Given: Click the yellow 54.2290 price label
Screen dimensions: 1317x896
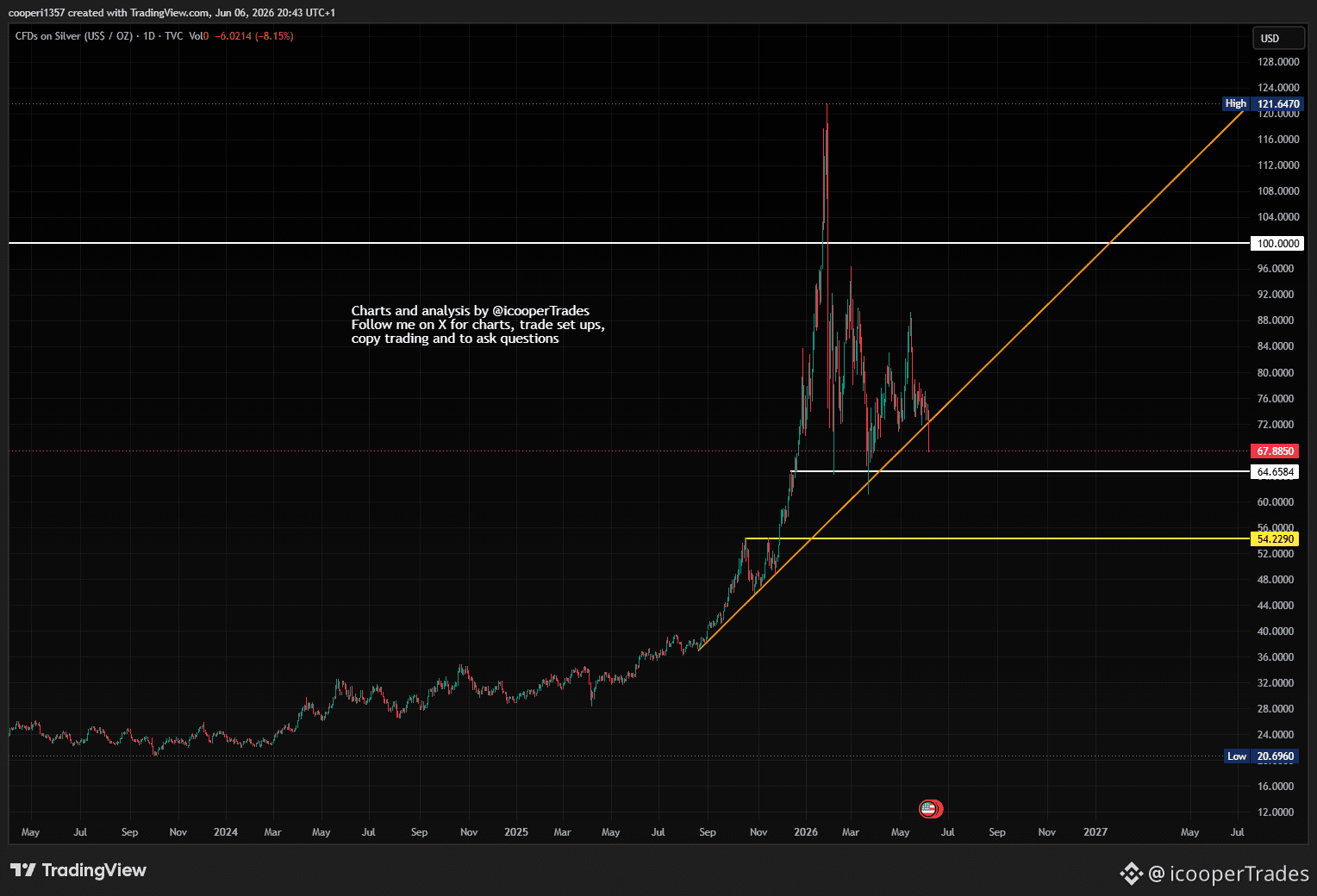Looking at the screenshot, I should pyautogui.click(x=1276, y=539).
